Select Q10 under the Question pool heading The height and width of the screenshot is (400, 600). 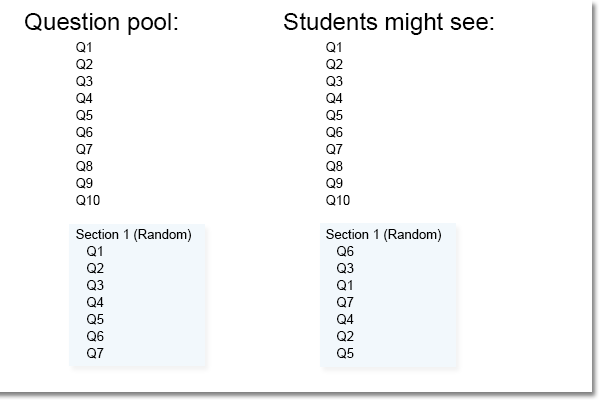[x=88, y=200]
